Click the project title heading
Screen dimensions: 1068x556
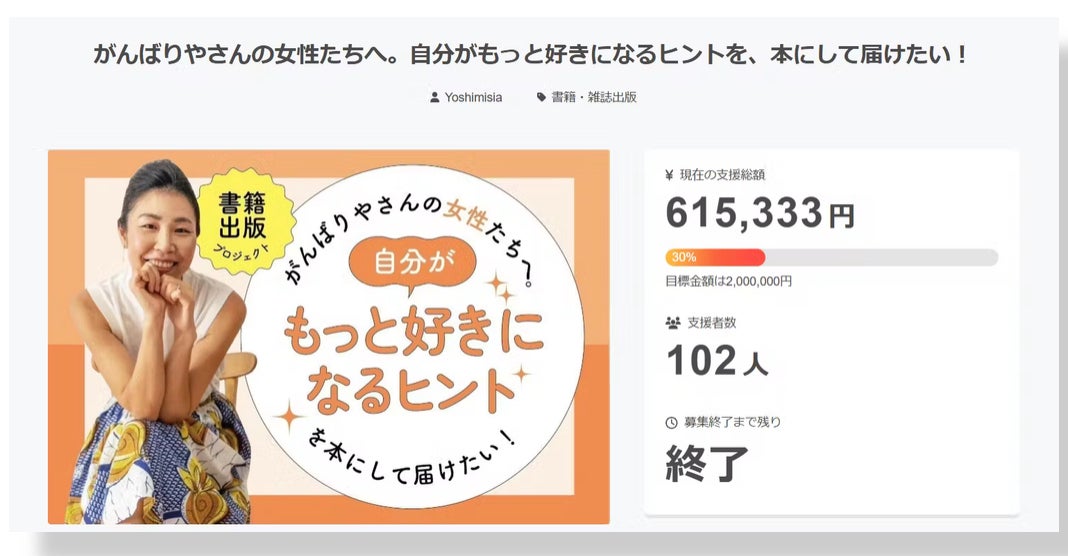(531, 55)
